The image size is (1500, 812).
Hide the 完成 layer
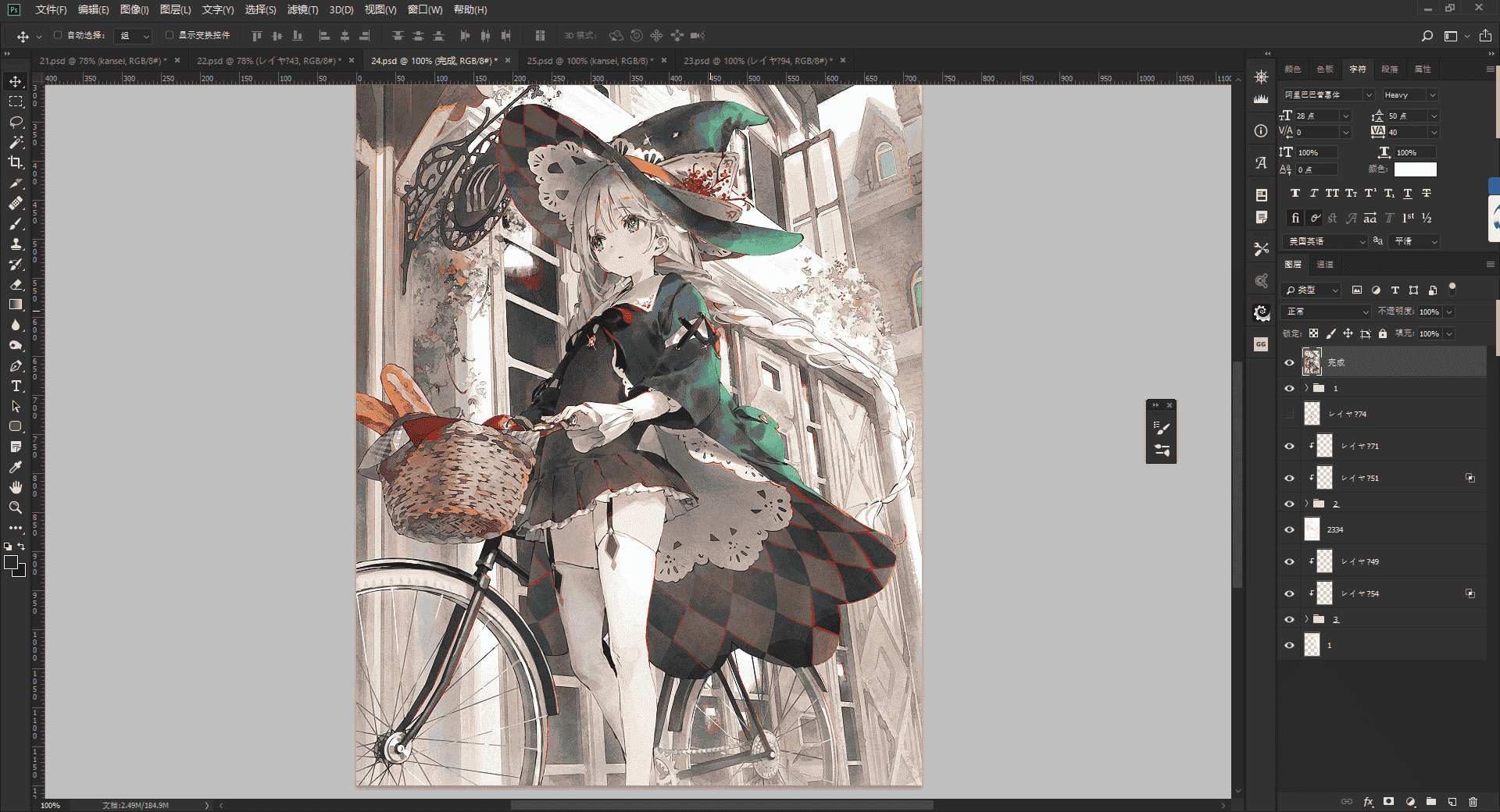(1289, 362)
